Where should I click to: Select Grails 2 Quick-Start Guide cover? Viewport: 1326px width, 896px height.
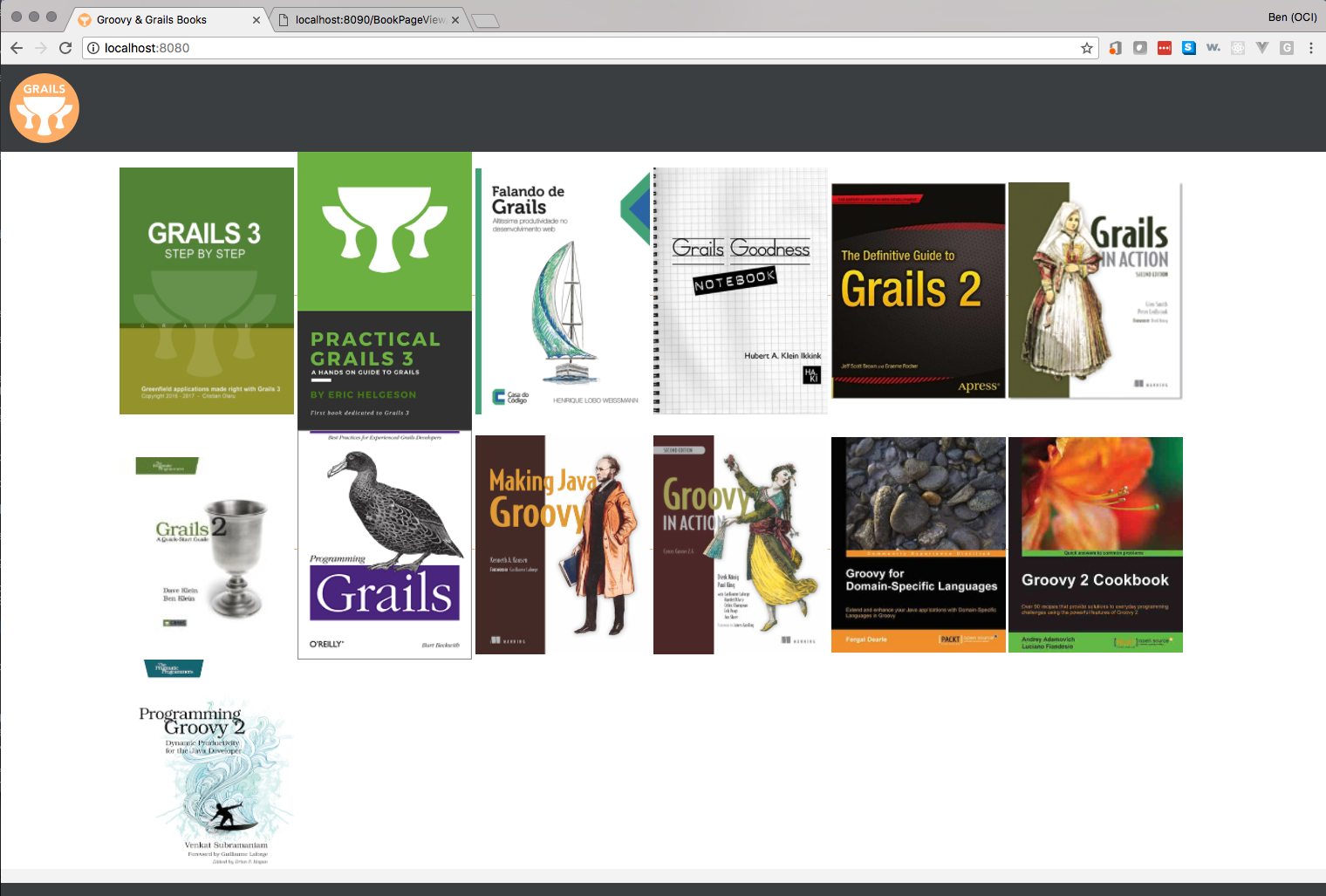[207, 544]
